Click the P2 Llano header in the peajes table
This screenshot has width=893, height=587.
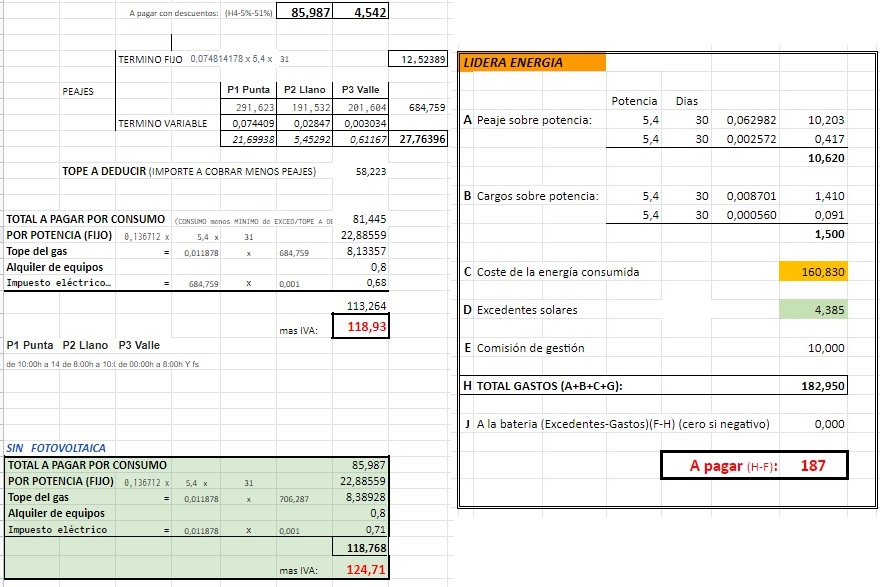tap(305, 90)
